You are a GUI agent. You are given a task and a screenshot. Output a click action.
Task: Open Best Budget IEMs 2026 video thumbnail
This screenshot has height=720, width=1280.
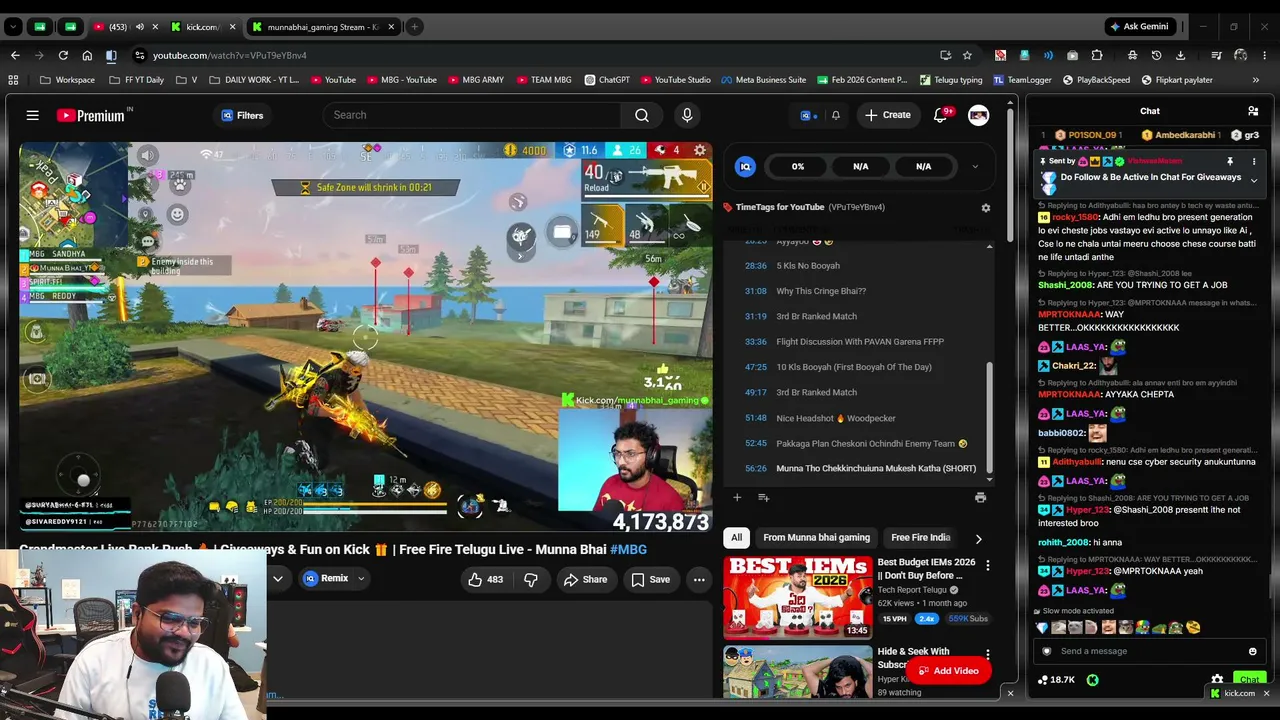pos(798,597)
